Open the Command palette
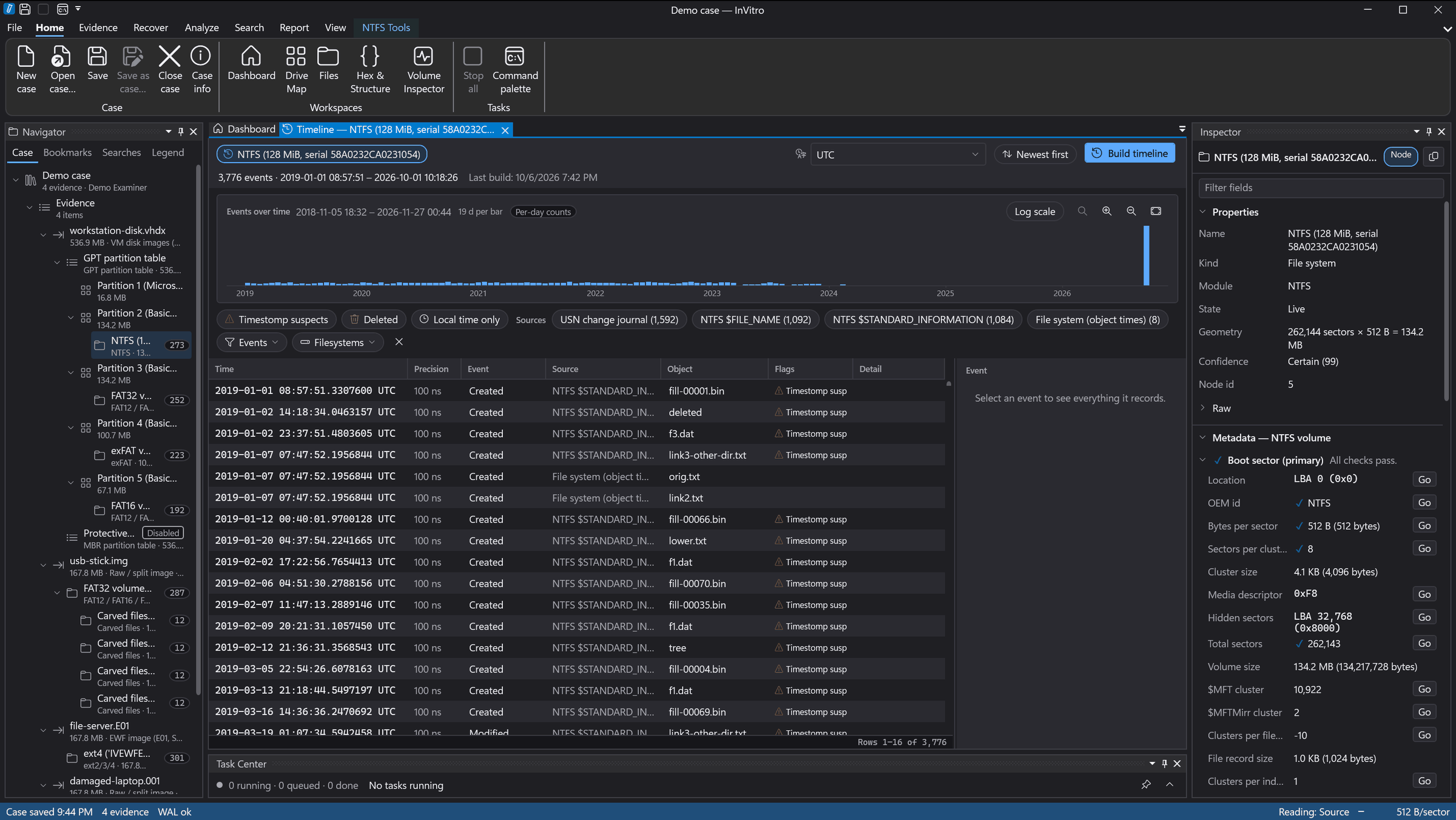This screenshot has height=820, width=1456. point(515,69)
